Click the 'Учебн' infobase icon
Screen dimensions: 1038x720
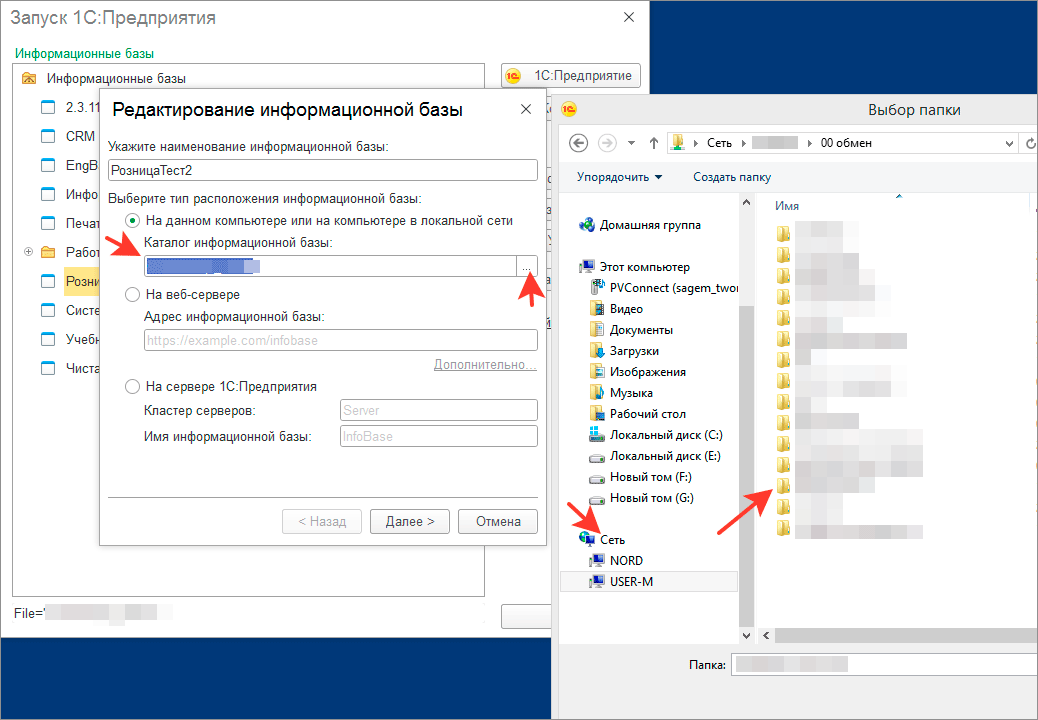coord(48,339)
